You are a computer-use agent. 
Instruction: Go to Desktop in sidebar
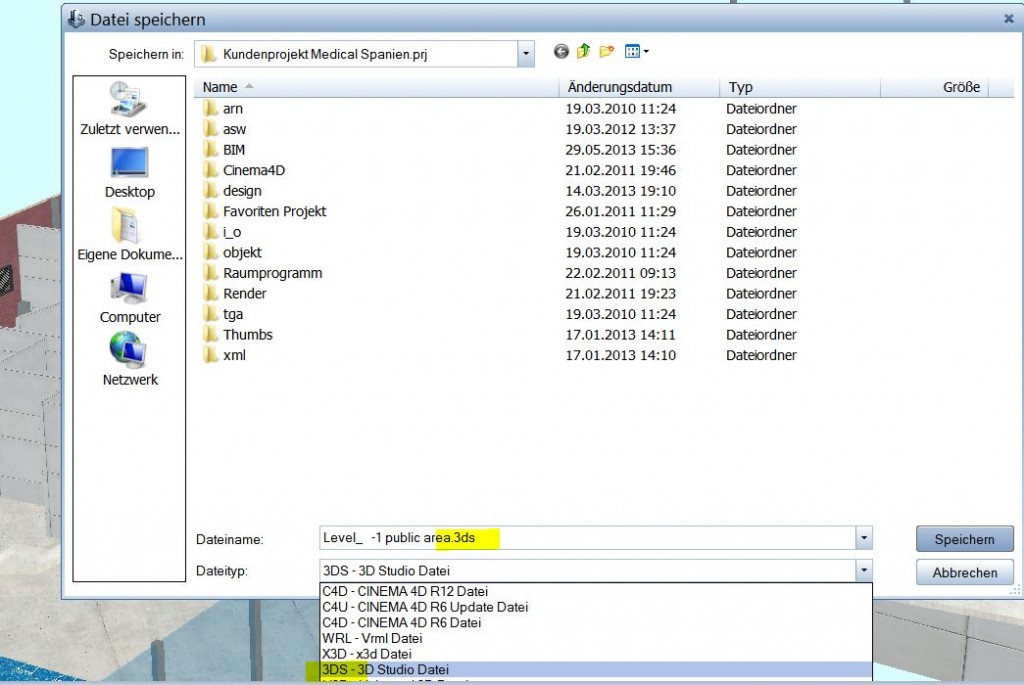130,172
